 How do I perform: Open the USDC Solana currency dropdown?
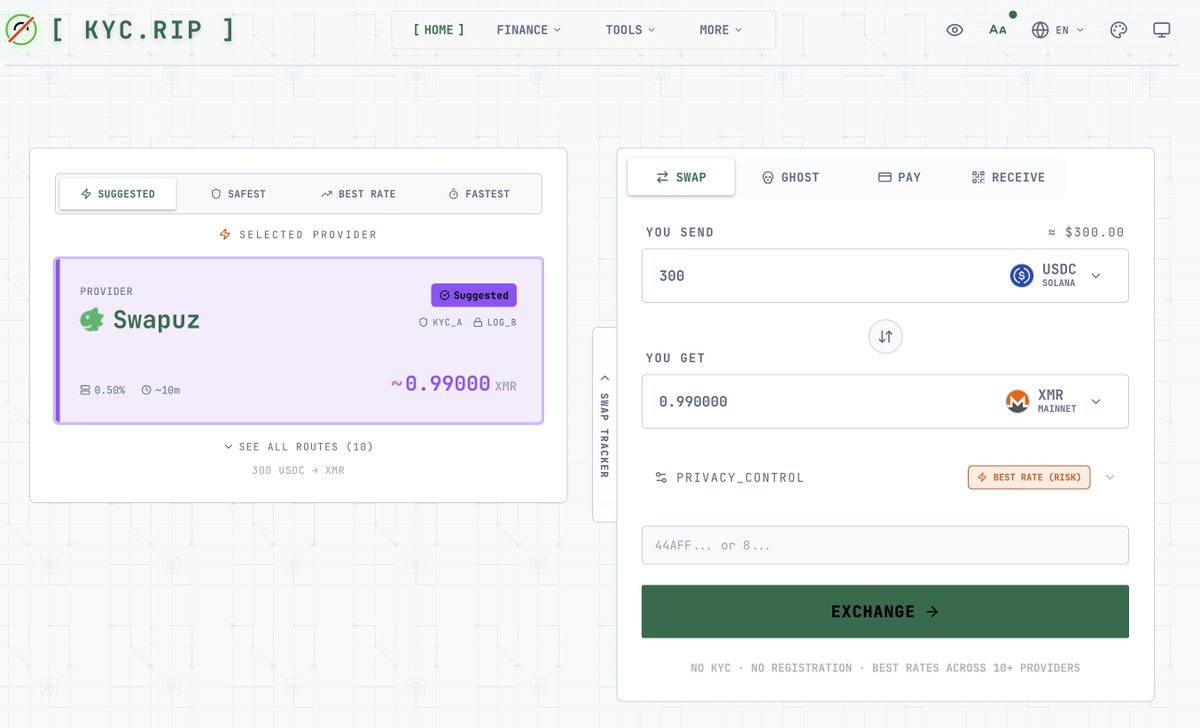1056,276
